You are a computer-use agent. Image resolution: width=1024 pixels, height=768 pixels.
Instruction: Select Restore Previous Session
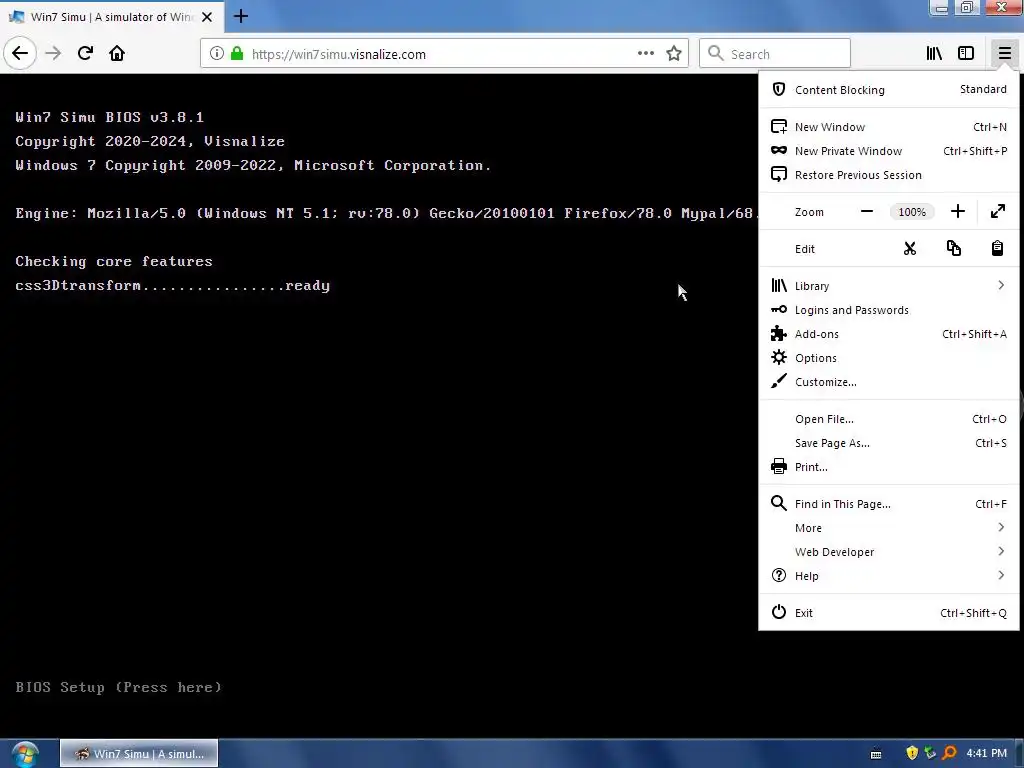[x=888, y=175]
